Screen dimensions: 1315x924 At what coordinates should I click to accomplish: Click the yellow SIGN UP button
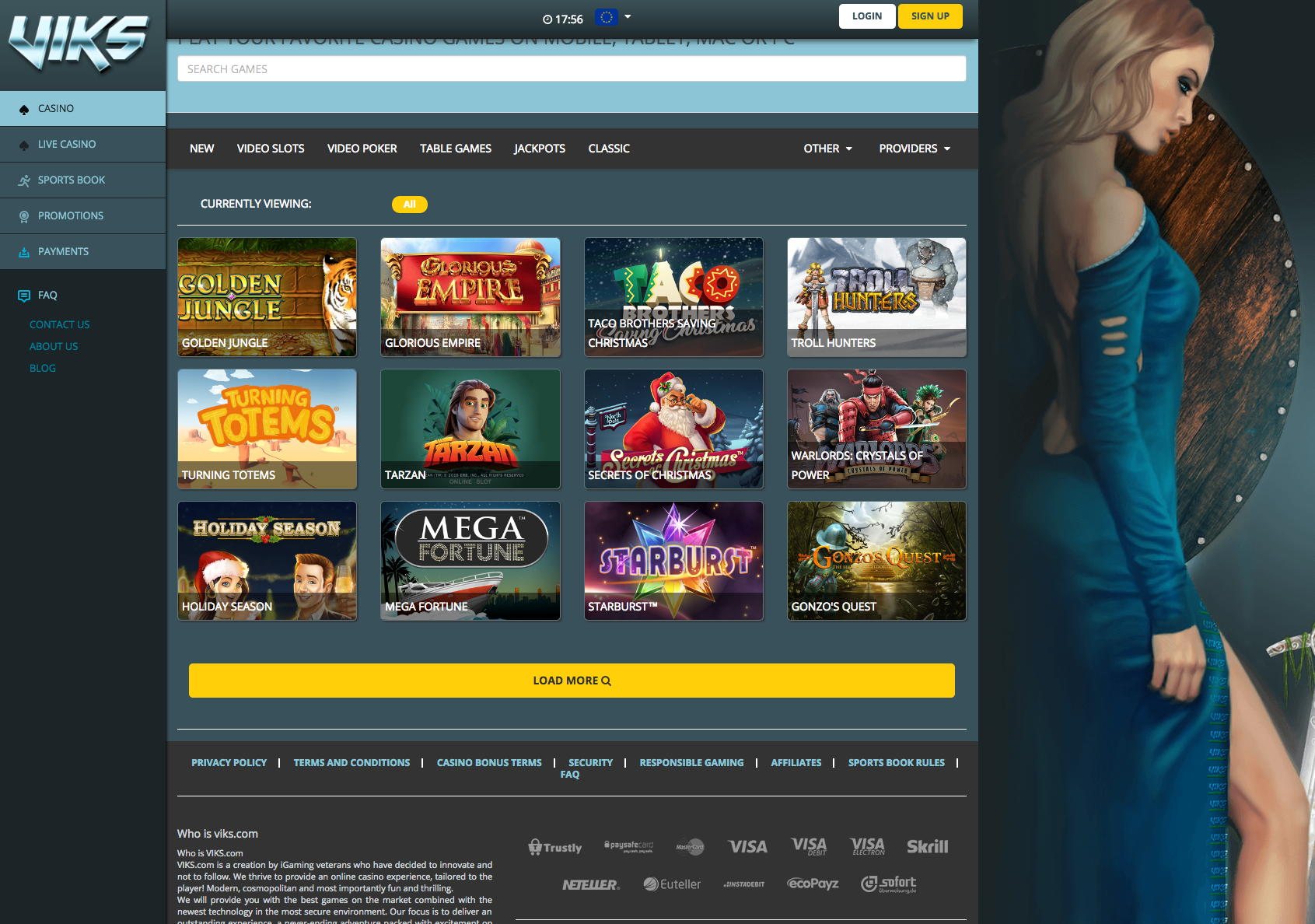(x=930, y=16)
